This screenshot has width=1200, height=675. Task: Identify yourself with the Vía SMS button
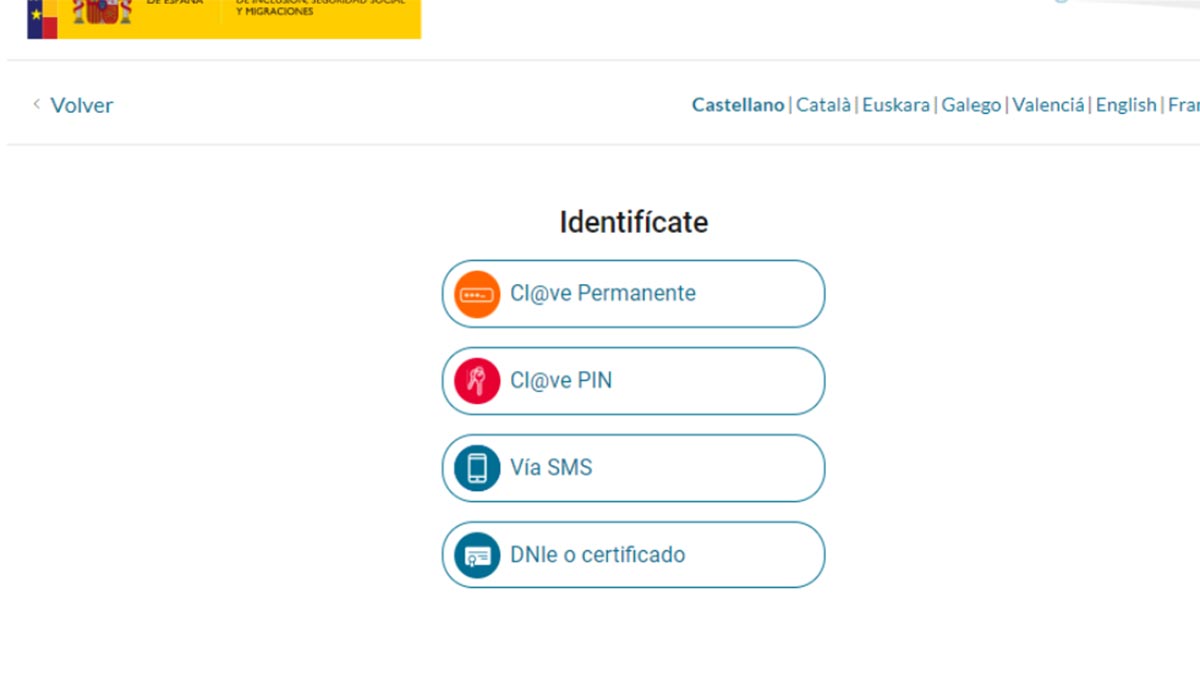[633, 468]
